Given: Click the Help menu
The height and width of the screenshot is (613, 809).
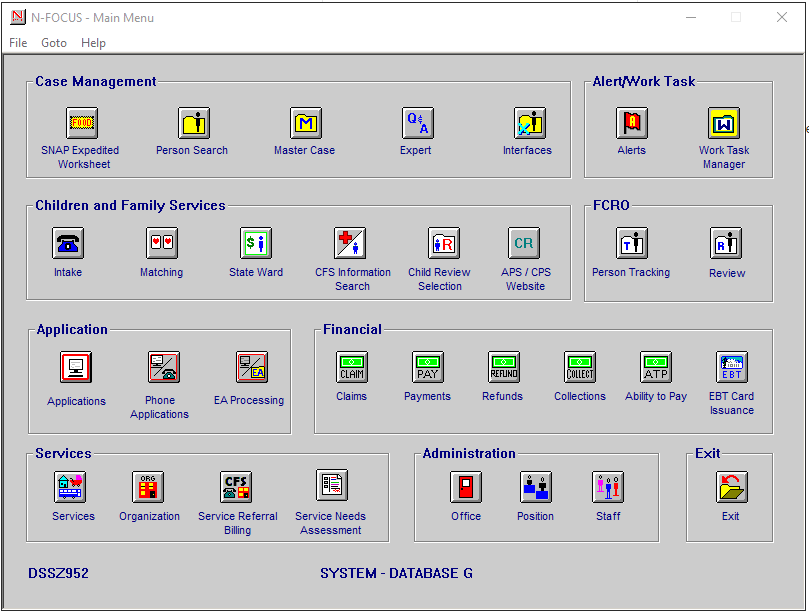Looking at the screenshot, I should (x=93, y=43).
